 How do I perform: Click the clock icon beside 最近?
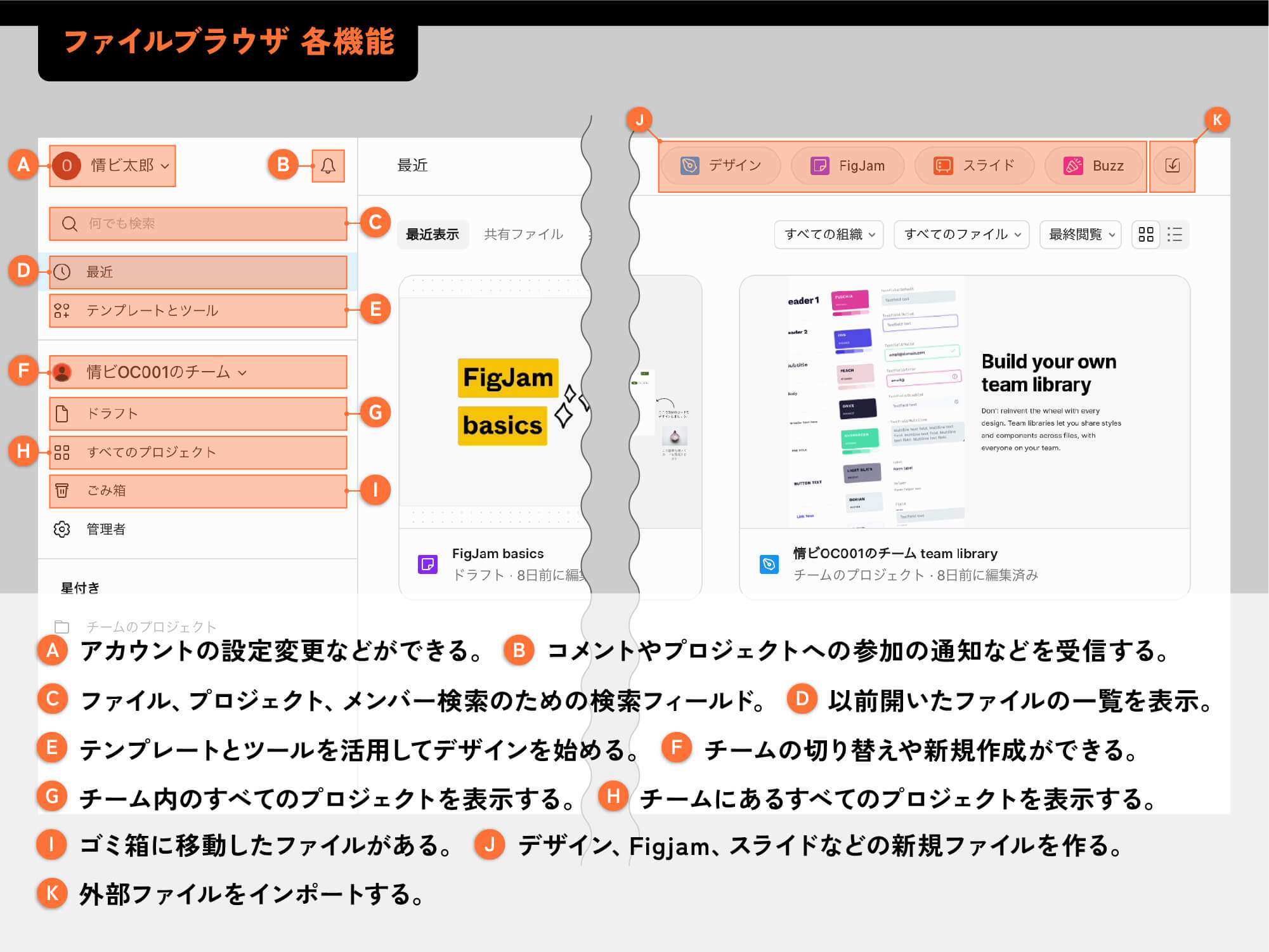62,272
